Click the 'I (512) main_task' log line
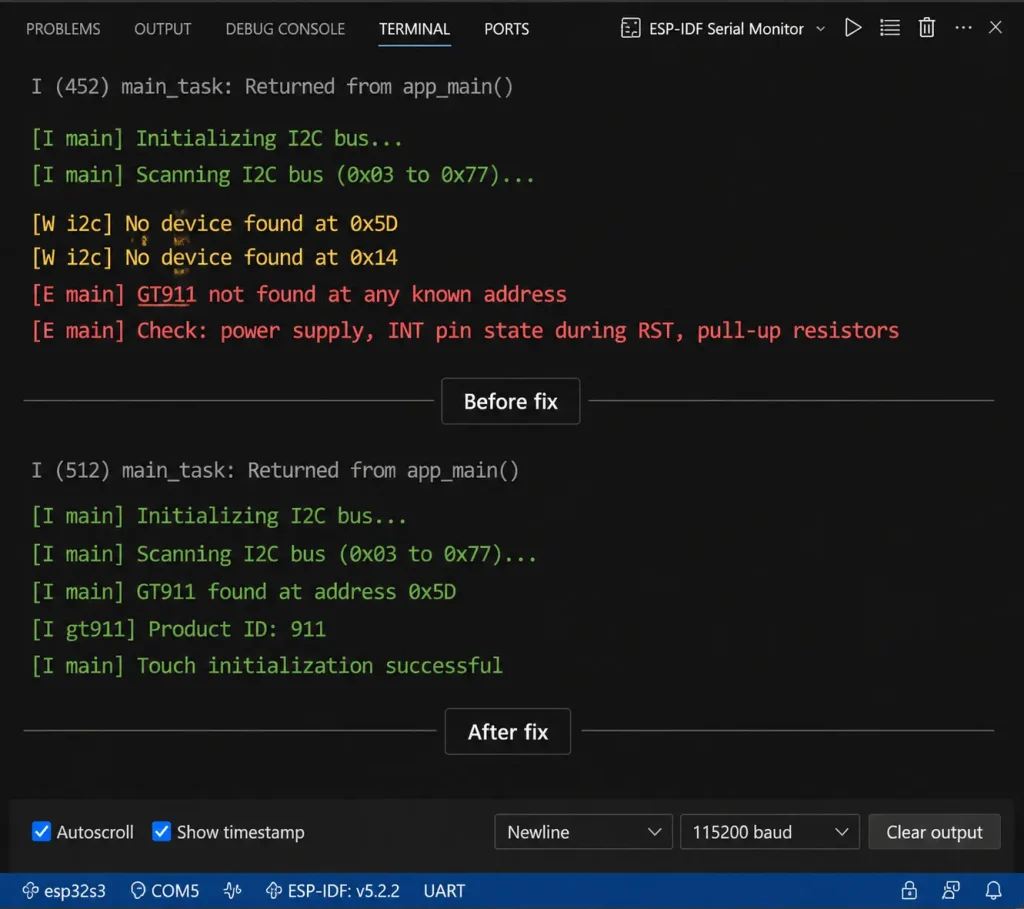The image size is (1024, 909). point(275,470)
